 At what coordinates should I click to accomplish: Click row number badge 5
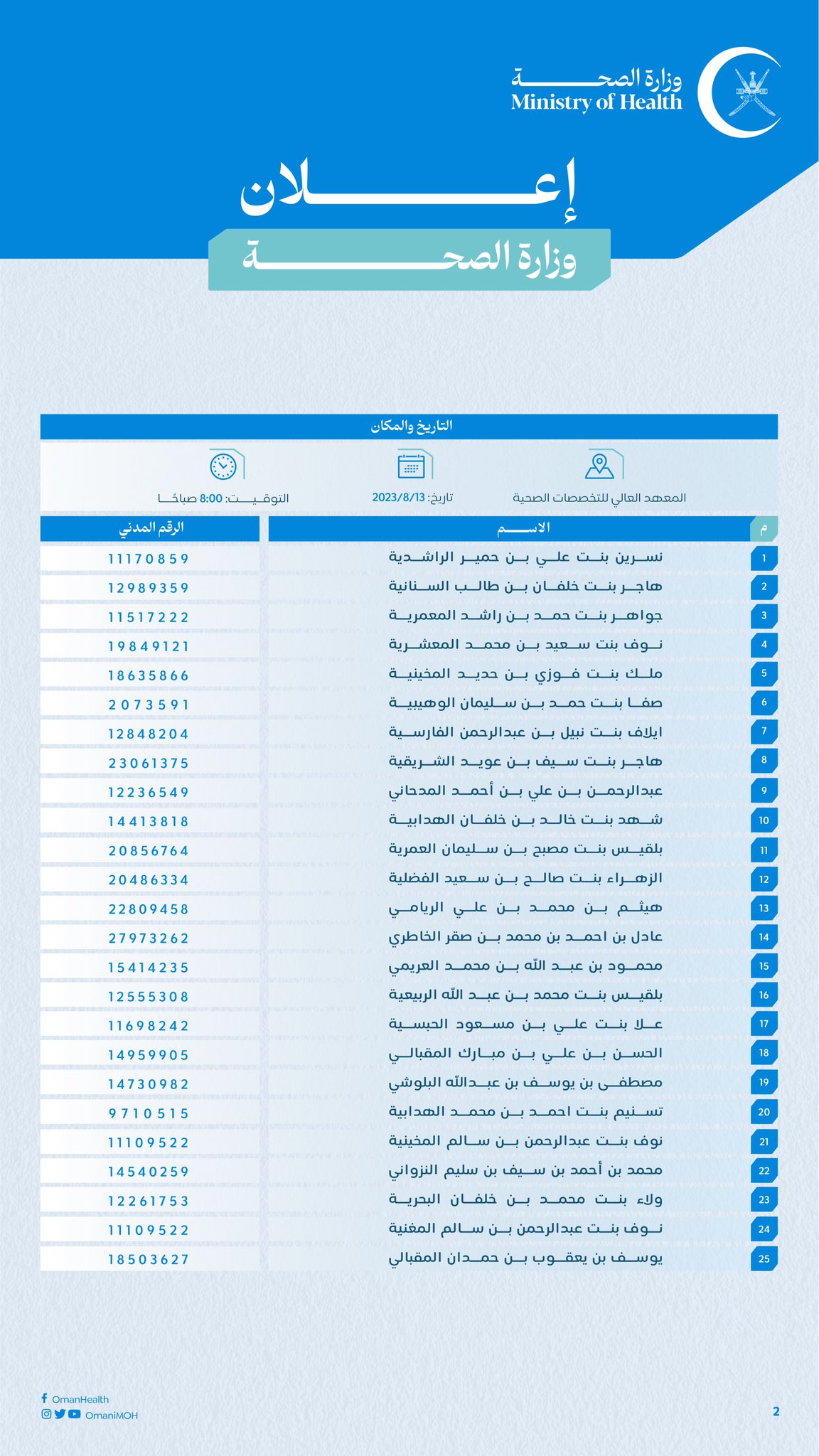pyautogui.click(x=764, y=673)
